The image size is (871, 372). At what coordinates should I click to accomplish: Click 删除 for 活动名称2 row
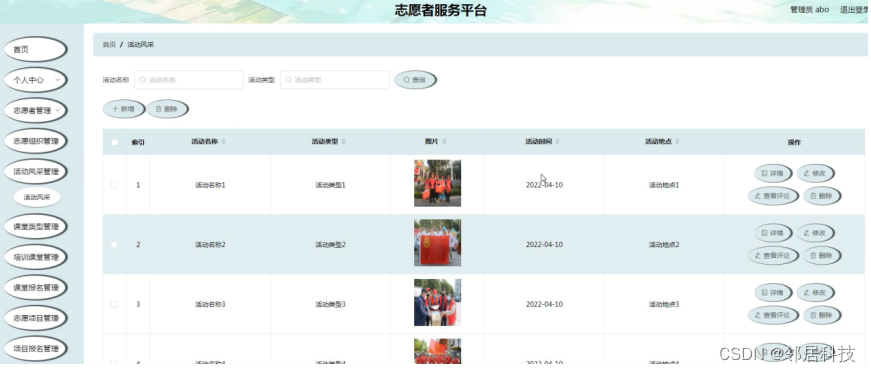[x=822, y=255]
